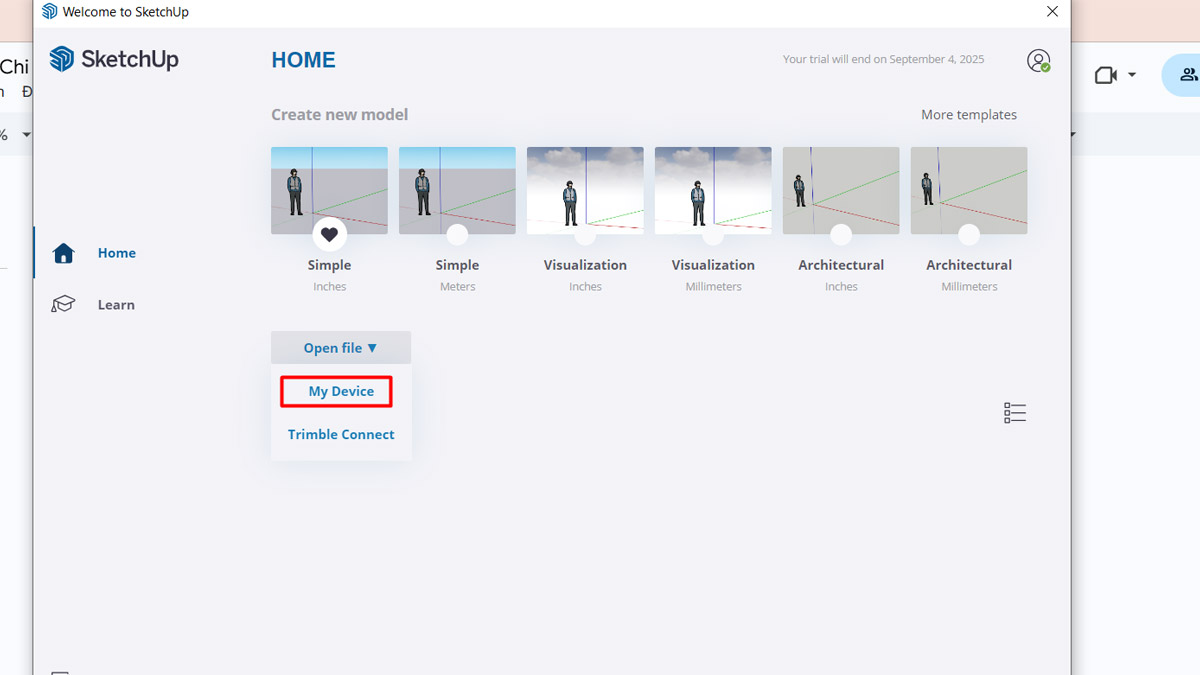Click the SketchUp title bar icon
Screen dimensions: 1200x675
click(49, 12)
